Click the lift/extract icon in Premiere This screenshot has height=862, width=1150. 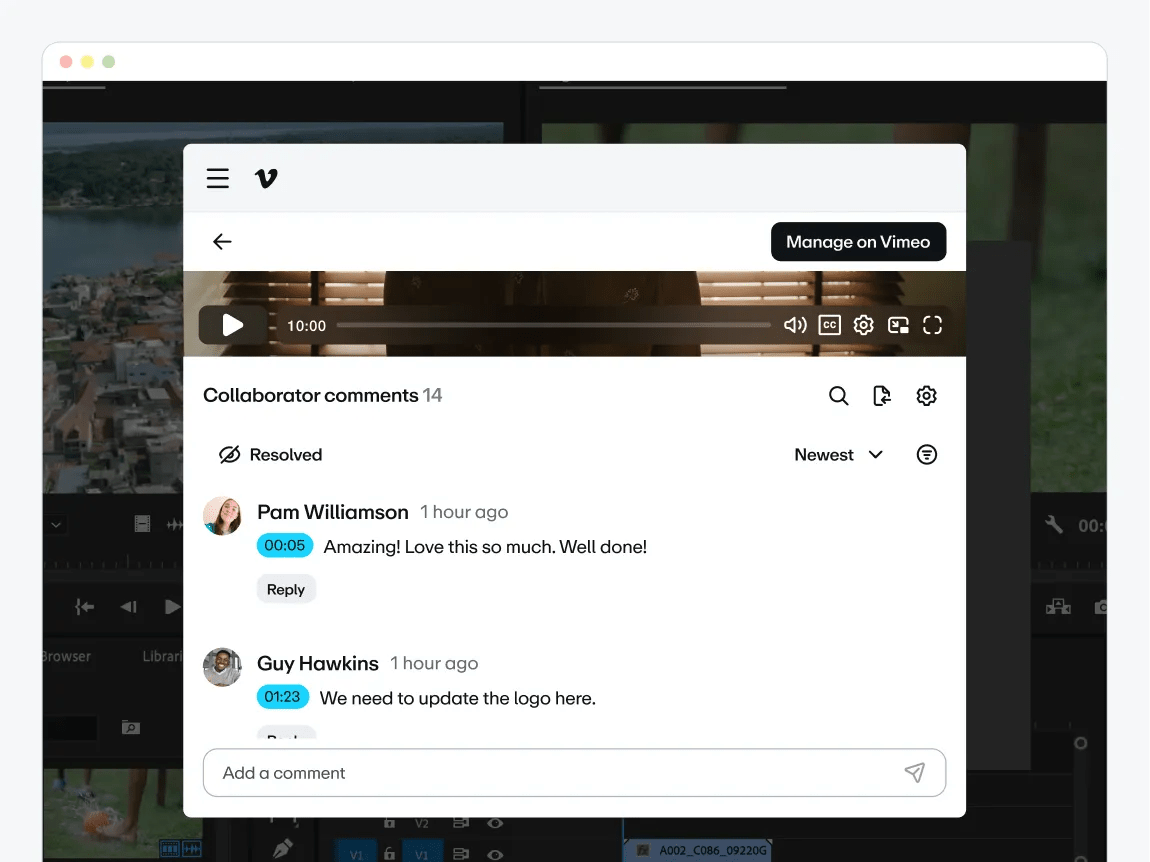1058,607
